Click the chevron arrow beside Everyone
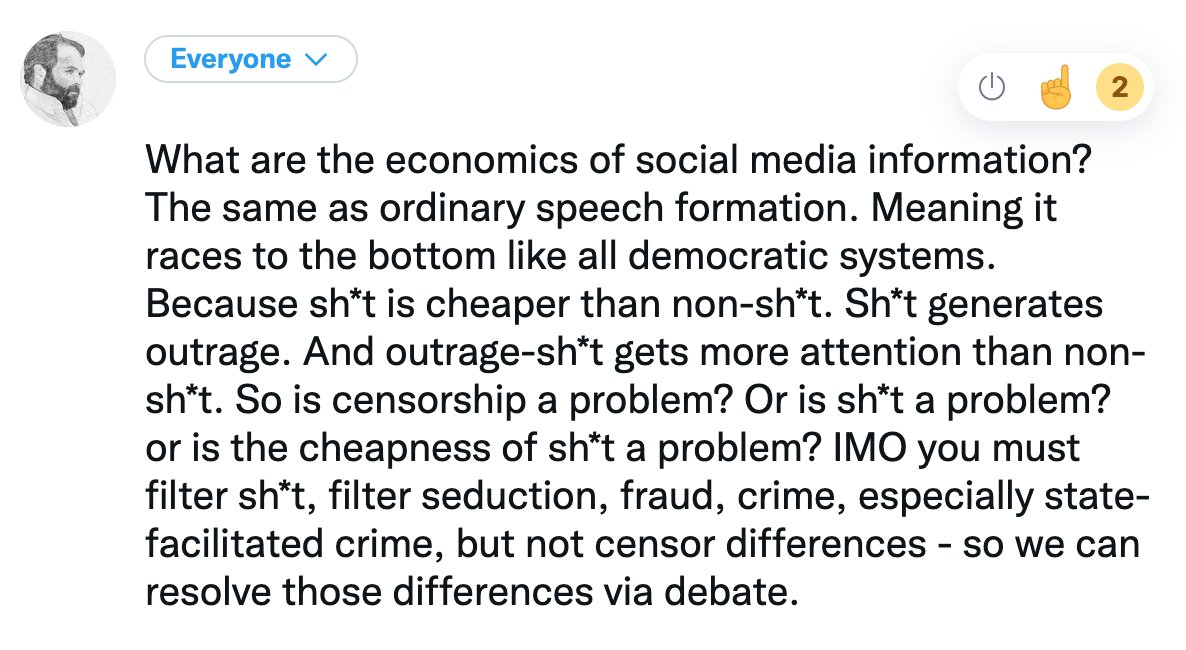This screenshot has height=650, width=1186. point(315,60)
